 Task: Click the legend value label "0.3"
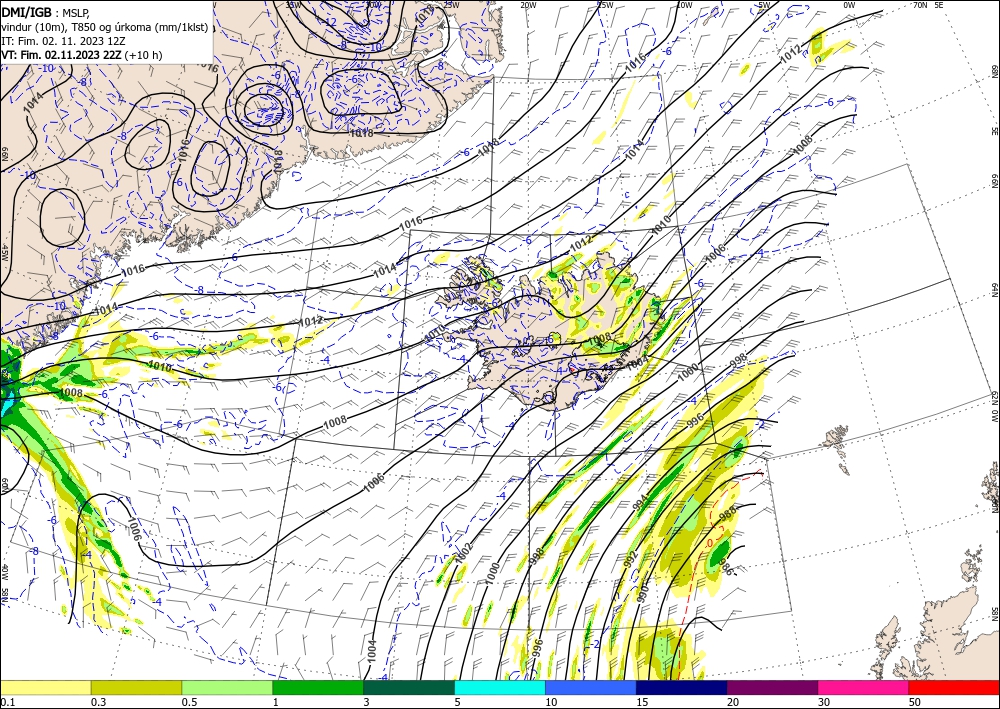pyautogui.click(x=98, y=702)
